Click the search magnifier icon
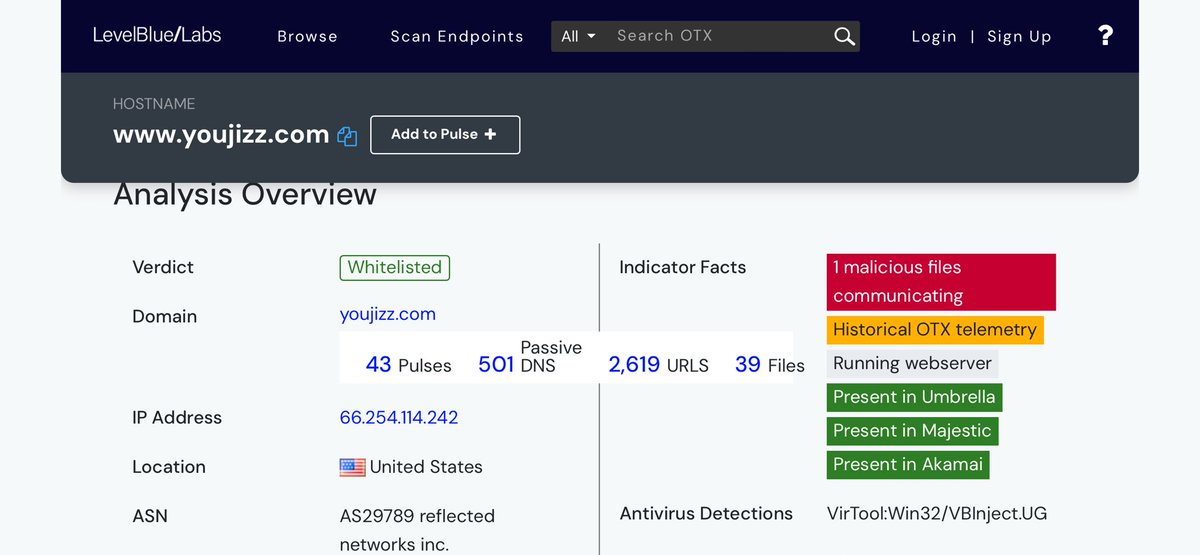1200x555 pixels. coord(844,37)
